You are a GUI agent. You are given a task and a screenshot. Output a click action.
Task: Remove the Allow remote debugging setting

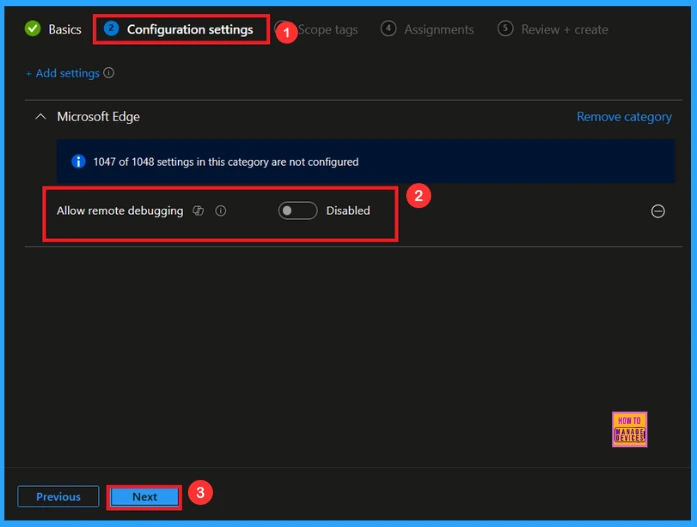click(658, 211)
